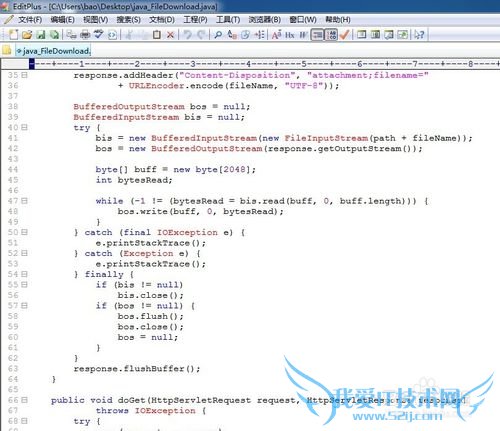Viewport: 500px width, 431px height.
Task: Open the 编辑(E) menu
Action: pos(63,20)
